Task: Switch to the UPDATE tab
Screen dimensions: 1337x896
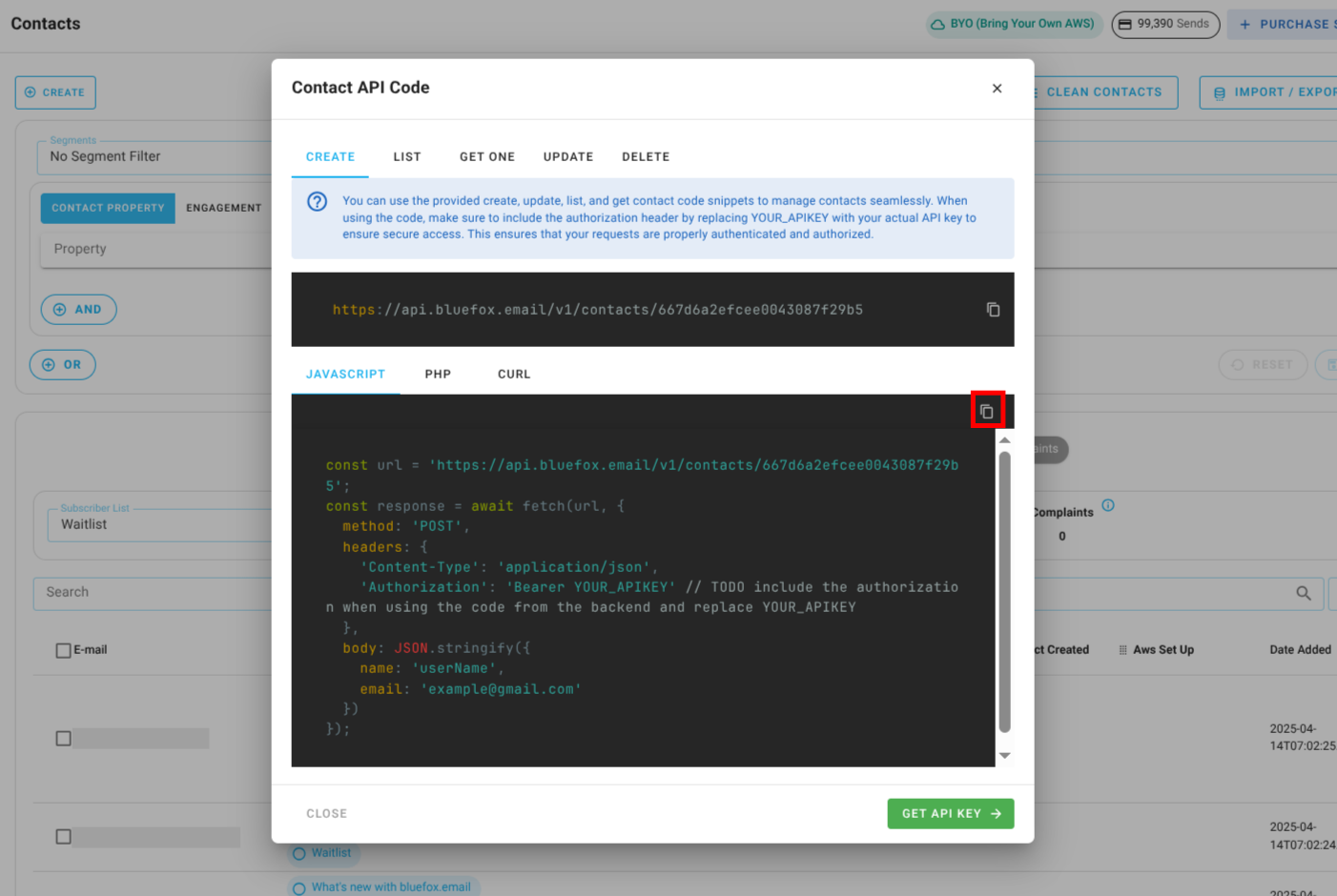Action: 568,156
